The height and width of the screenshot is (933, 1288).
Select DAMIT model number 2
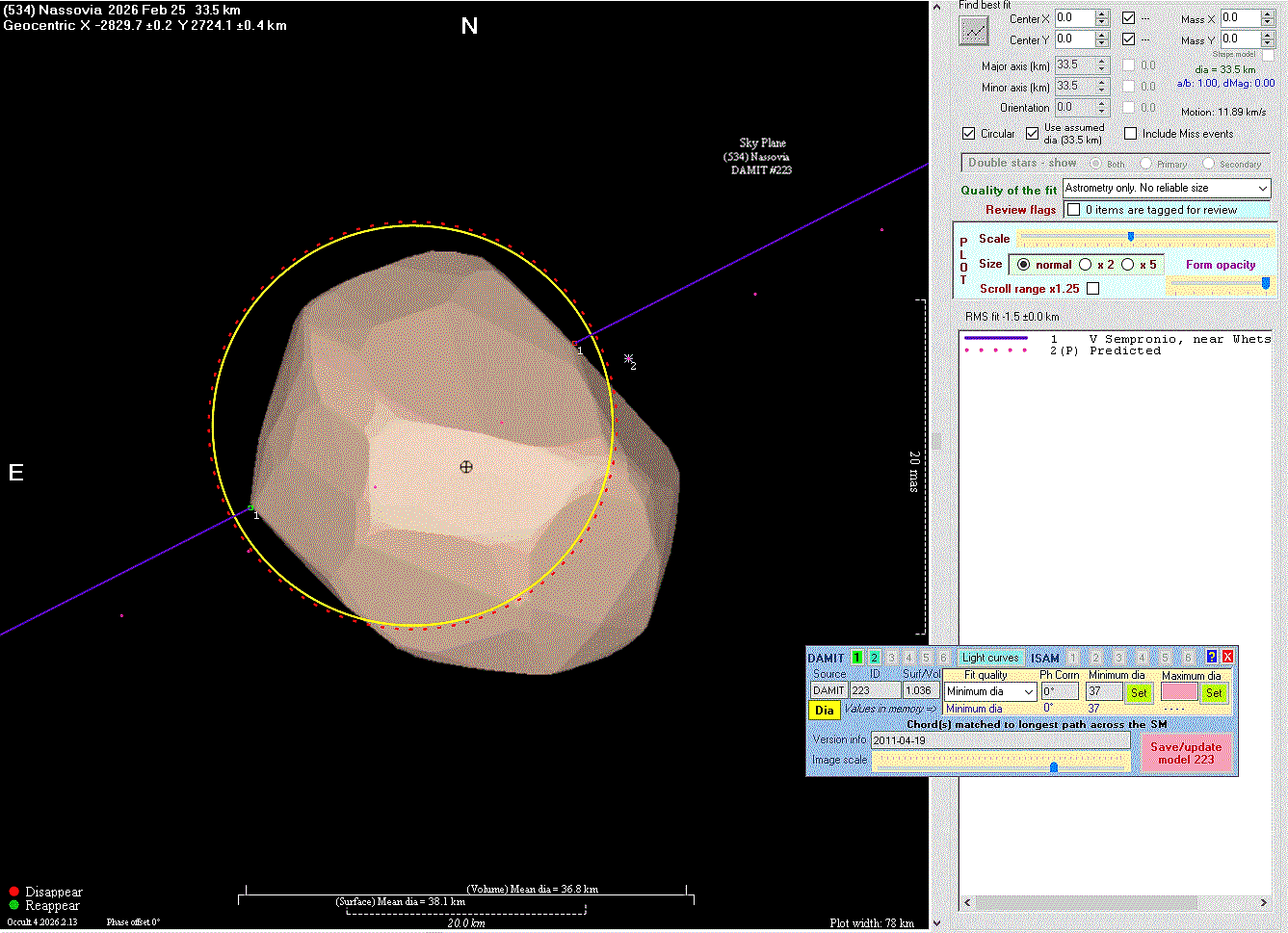coord(874,658)
